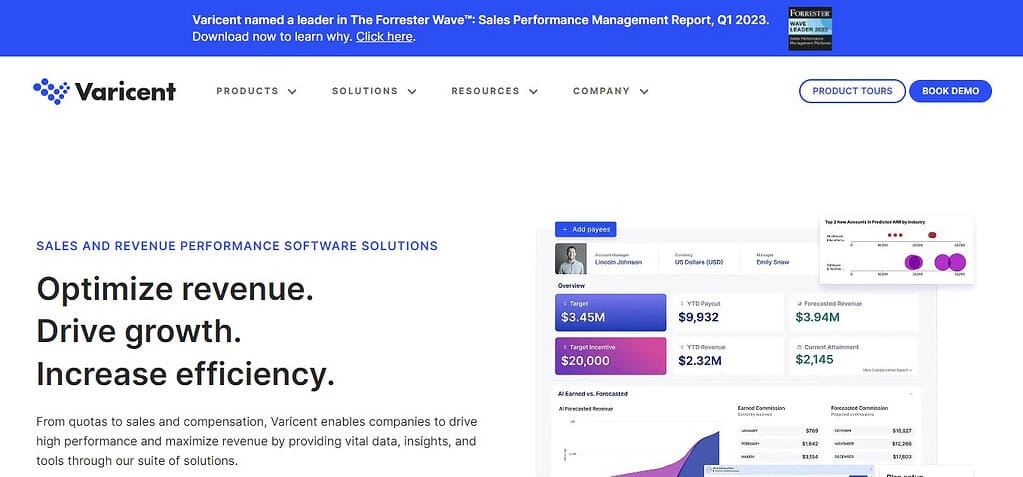Click the $12,266 forecasted commission amount
This screenshot has height=477, width=1023.
coord(902,444)
